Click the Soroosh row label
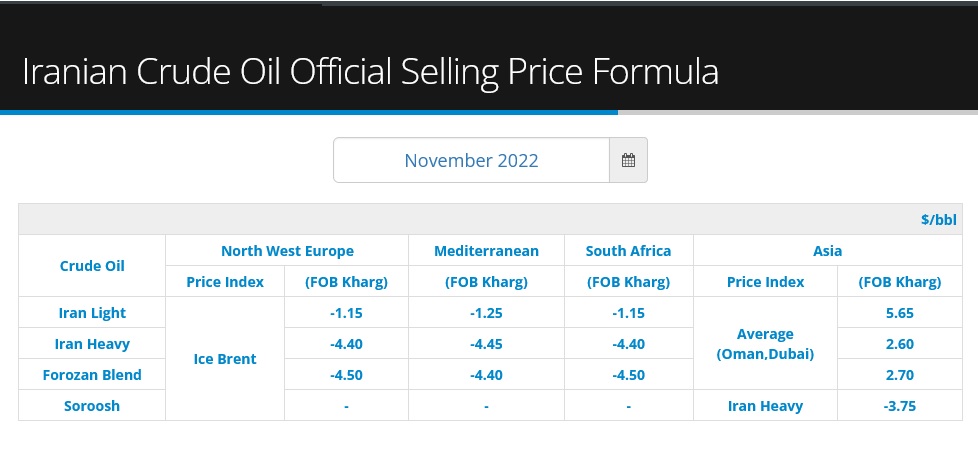Screen dimensions: 978x467 coord(92,406)
